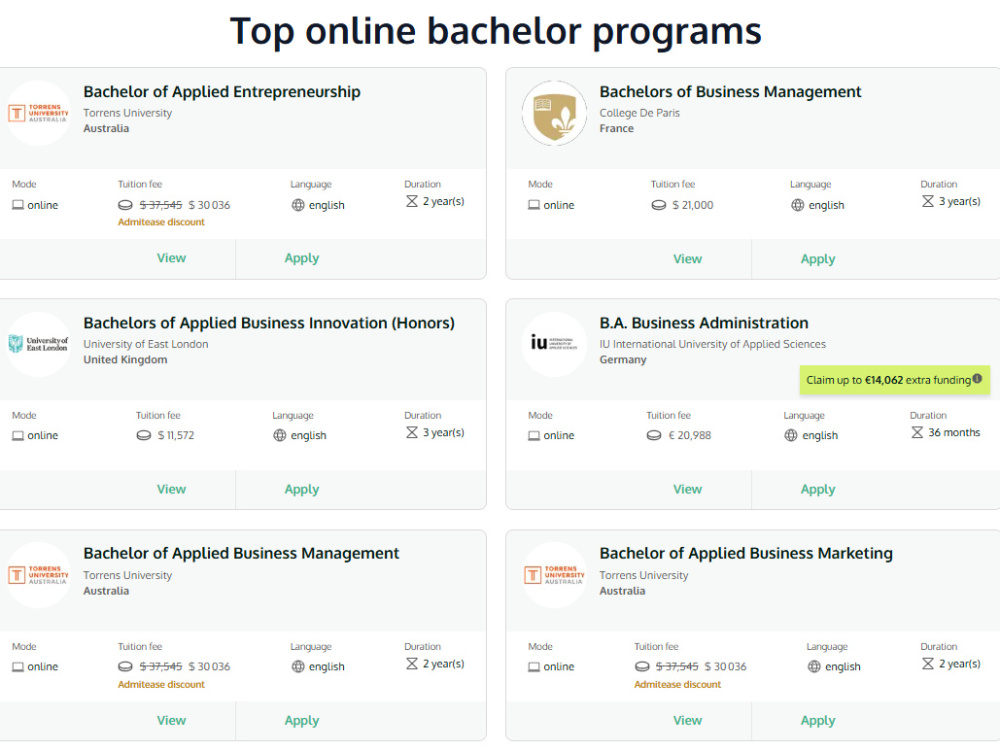The width and height of the screenshot is (1000, 750).
Task: Click laptop mode icon on Applied Business Management card
Action: coord(18,667)
